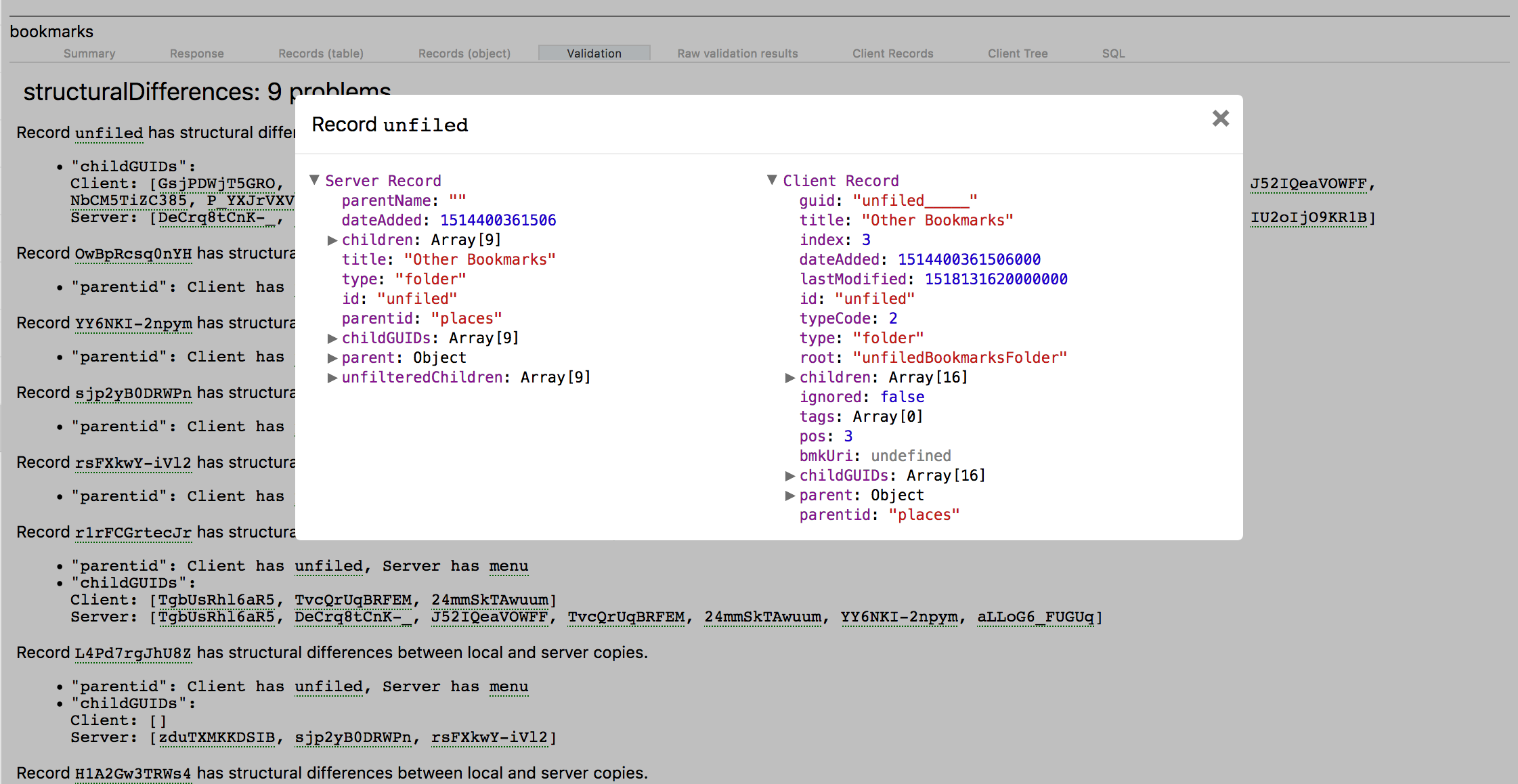
Task: Open Raw validation results tab
Action: click(737, 53)
